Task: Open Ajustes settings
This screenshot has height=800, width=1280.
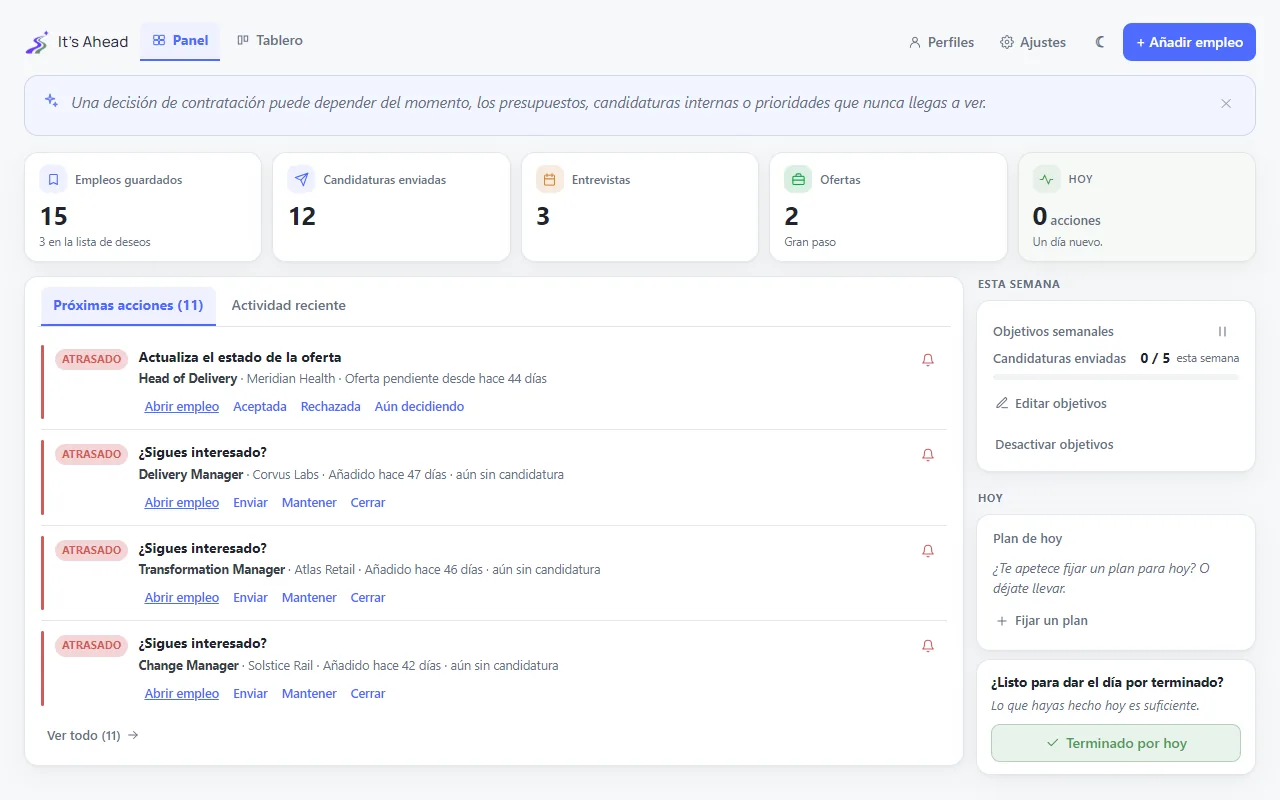Action: coord(1033,42)
